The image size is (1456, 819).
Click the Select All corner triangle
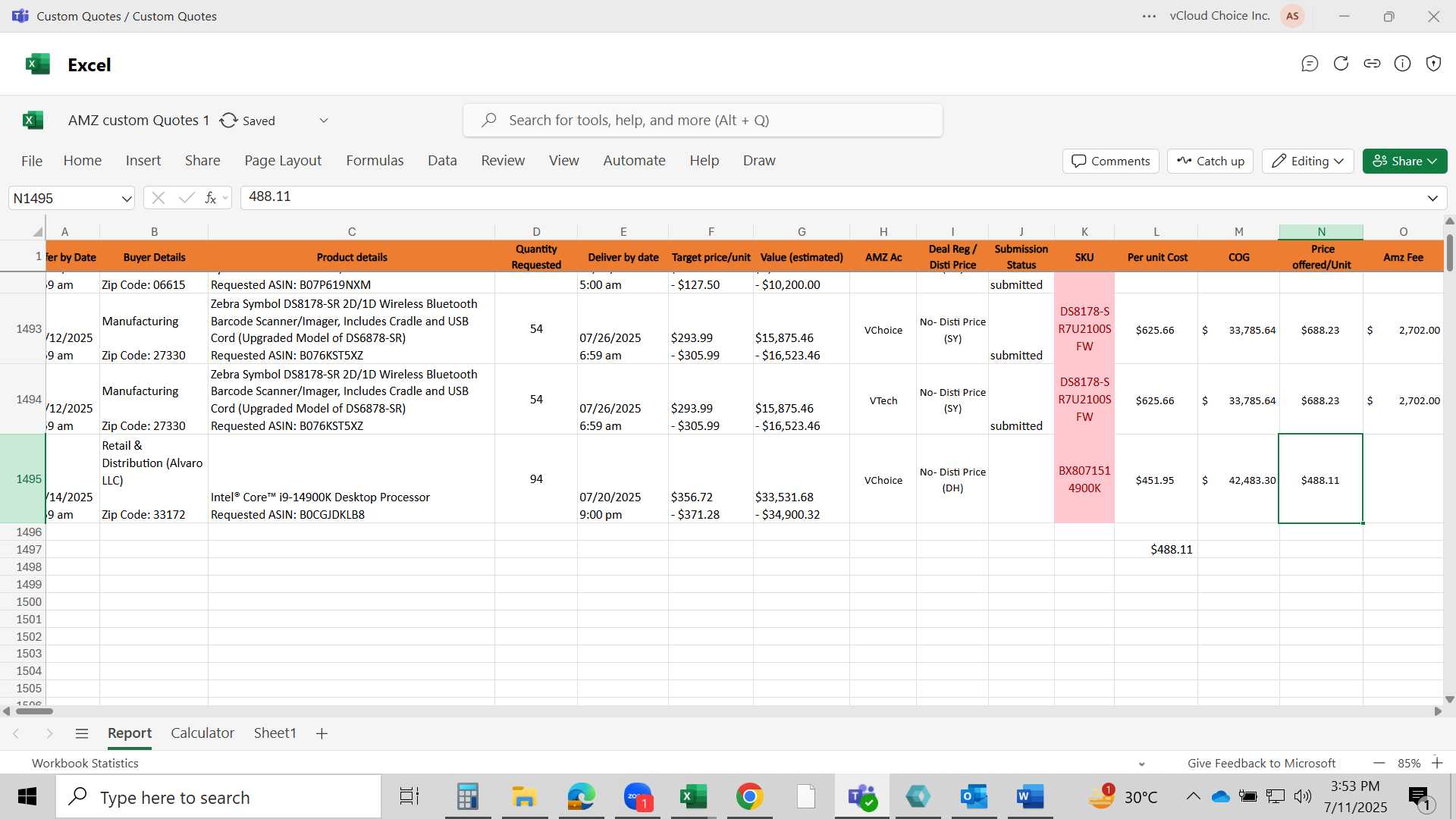pyautogui.click(x=37, y=231)
